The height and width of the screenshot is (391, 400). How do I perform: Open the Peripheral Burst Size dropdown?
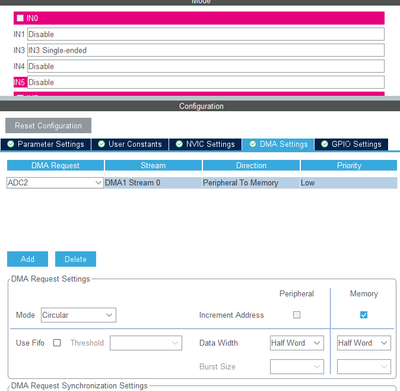click(x=297, y=367)
